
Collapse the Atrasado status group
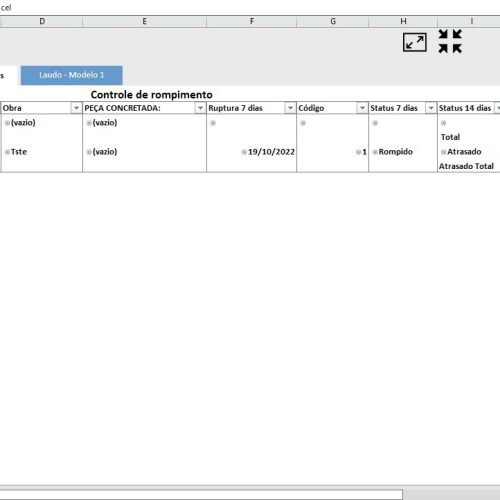click(443, 152)
